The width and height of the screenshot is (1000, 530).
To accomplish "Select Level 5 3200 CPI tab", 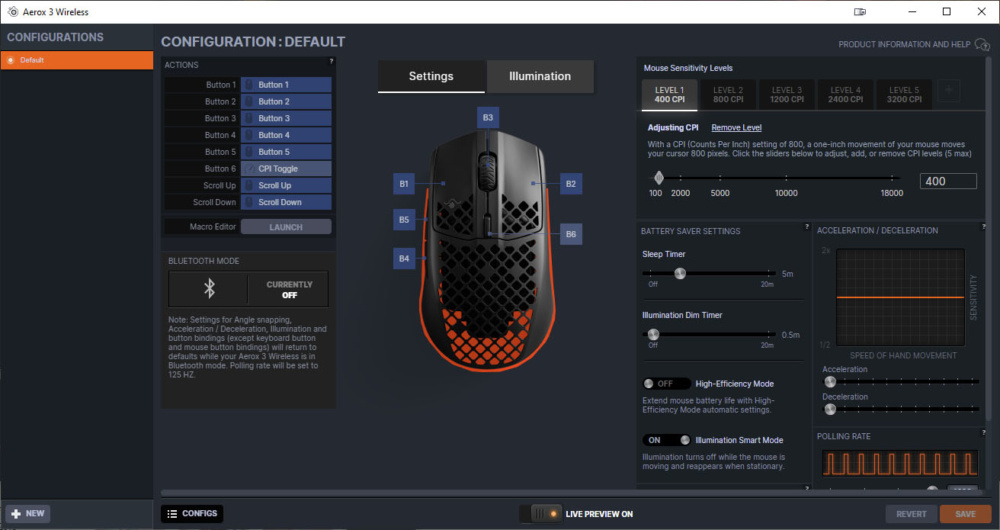I will (x=904, y=95).
